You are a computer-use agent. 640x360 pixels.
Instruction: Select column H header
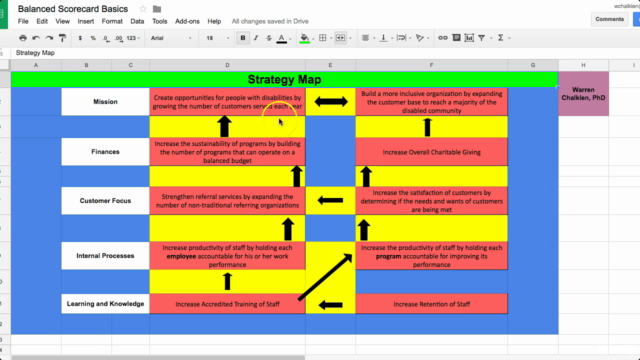583,65
